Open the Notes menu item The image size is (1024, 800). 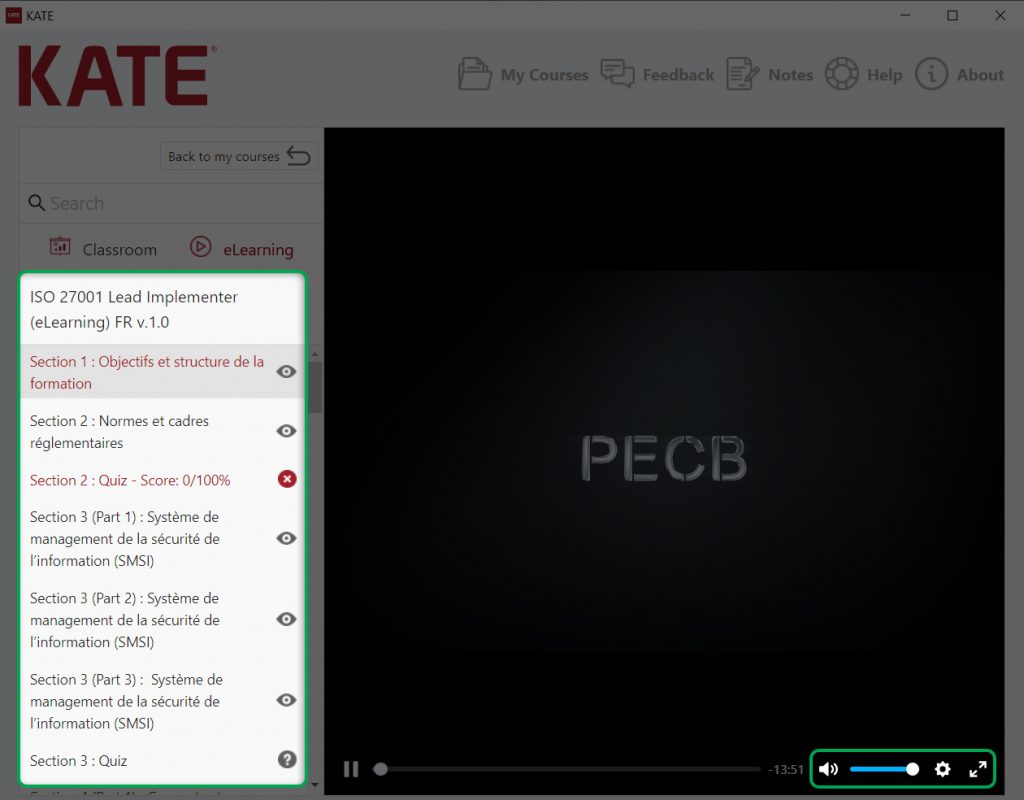[x=770, y=74]
